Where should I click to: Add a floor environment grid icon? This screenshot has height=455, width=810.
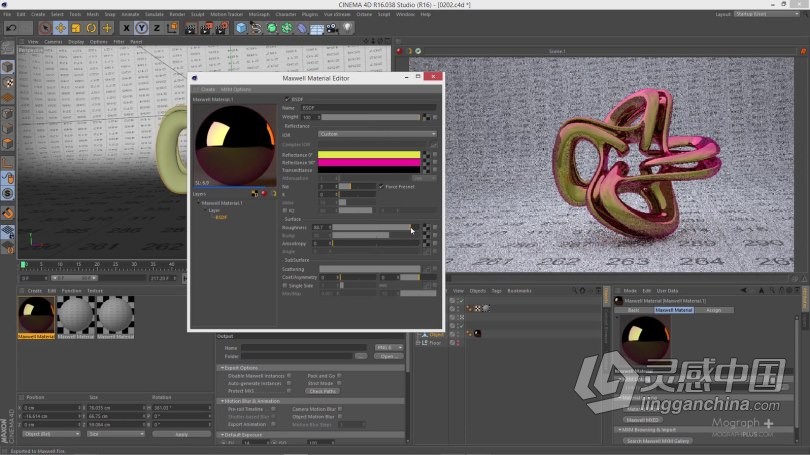[x=317, y=28]
